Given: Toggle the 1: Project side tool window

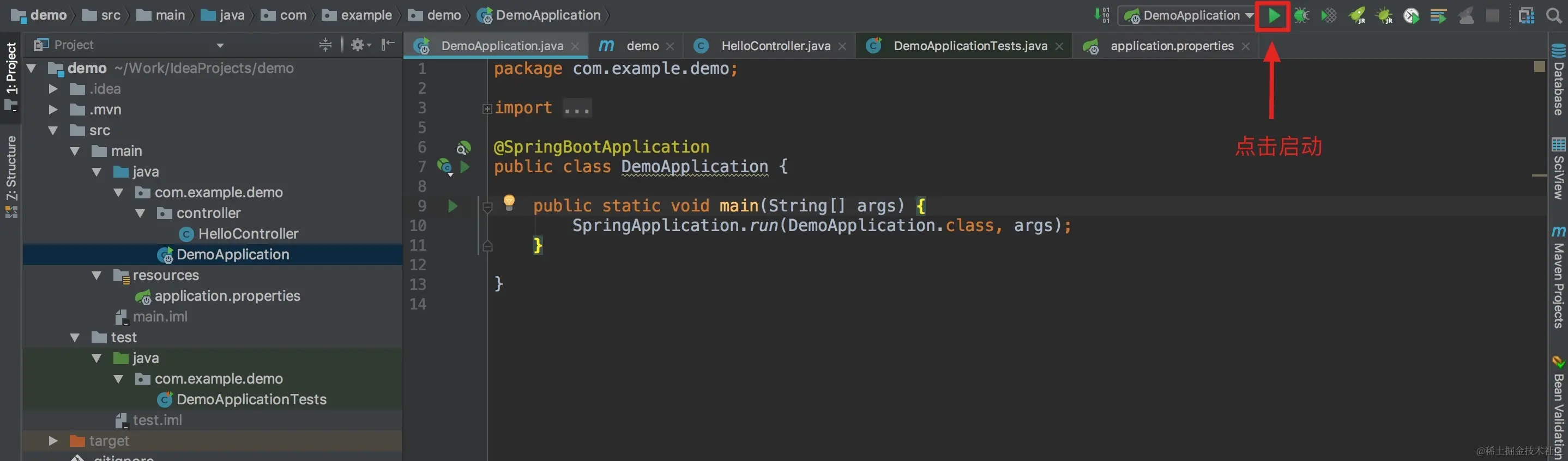Looking at the screenshot, I should click(x=11, y=77).
